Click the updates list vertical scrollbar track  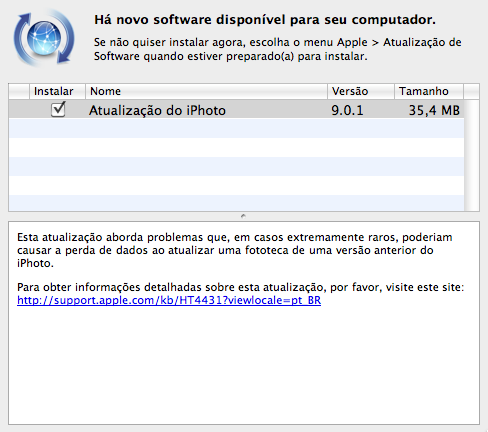click(x=472, y=155)
